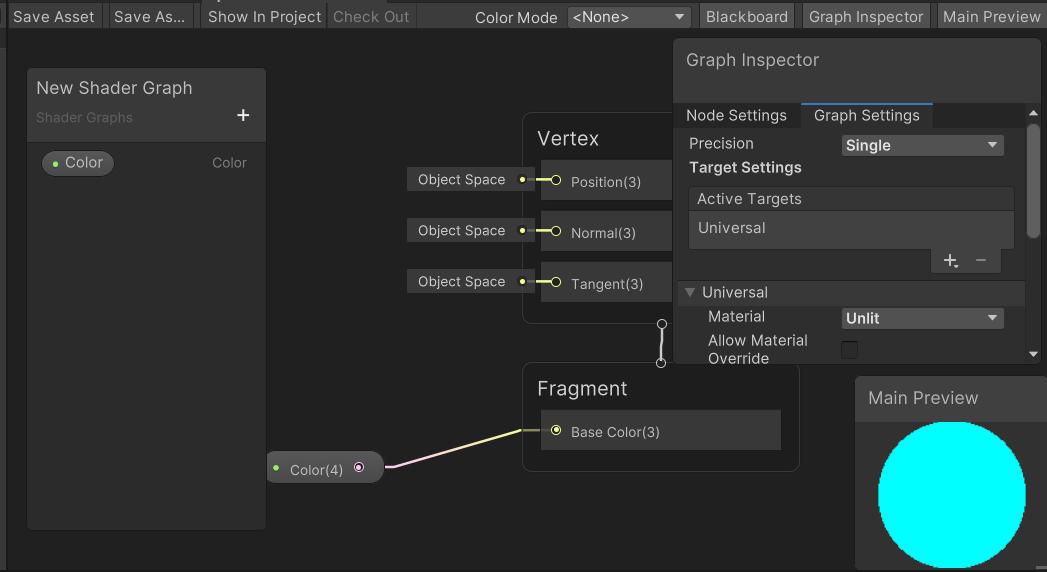Click the cyan sphere in Main Preview

click(x=951, y=495)
